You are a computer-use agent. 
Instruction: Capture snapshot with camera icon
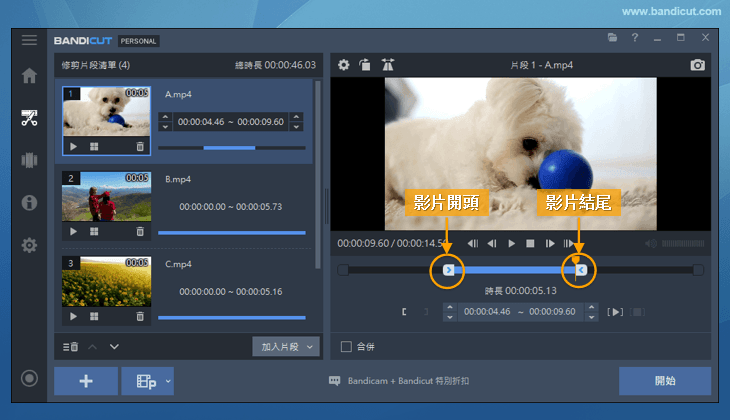(x=697, y=65)
